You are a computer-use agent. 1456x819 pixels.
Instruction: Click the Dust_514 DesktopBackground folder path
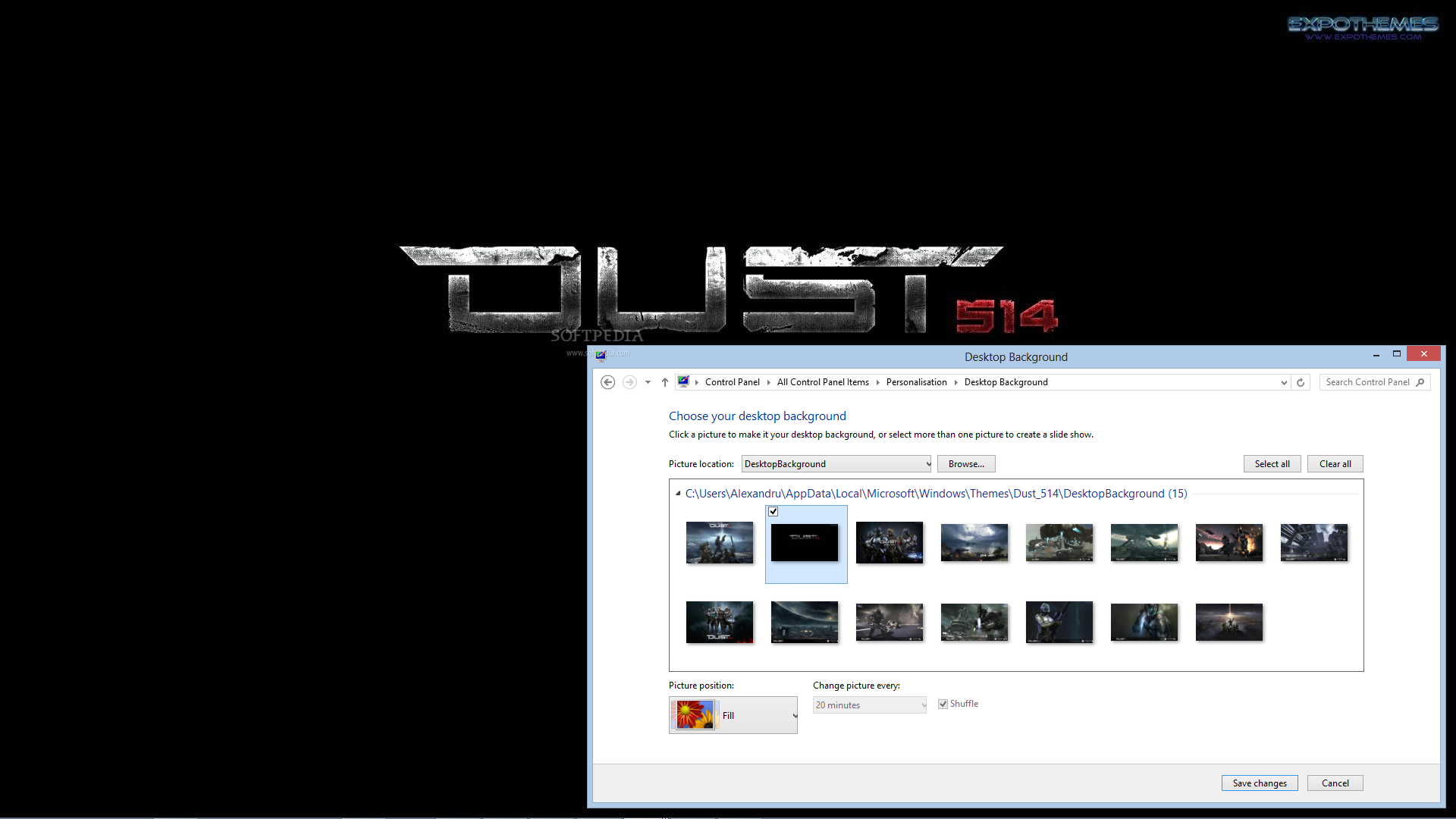(x=936, y=494)
